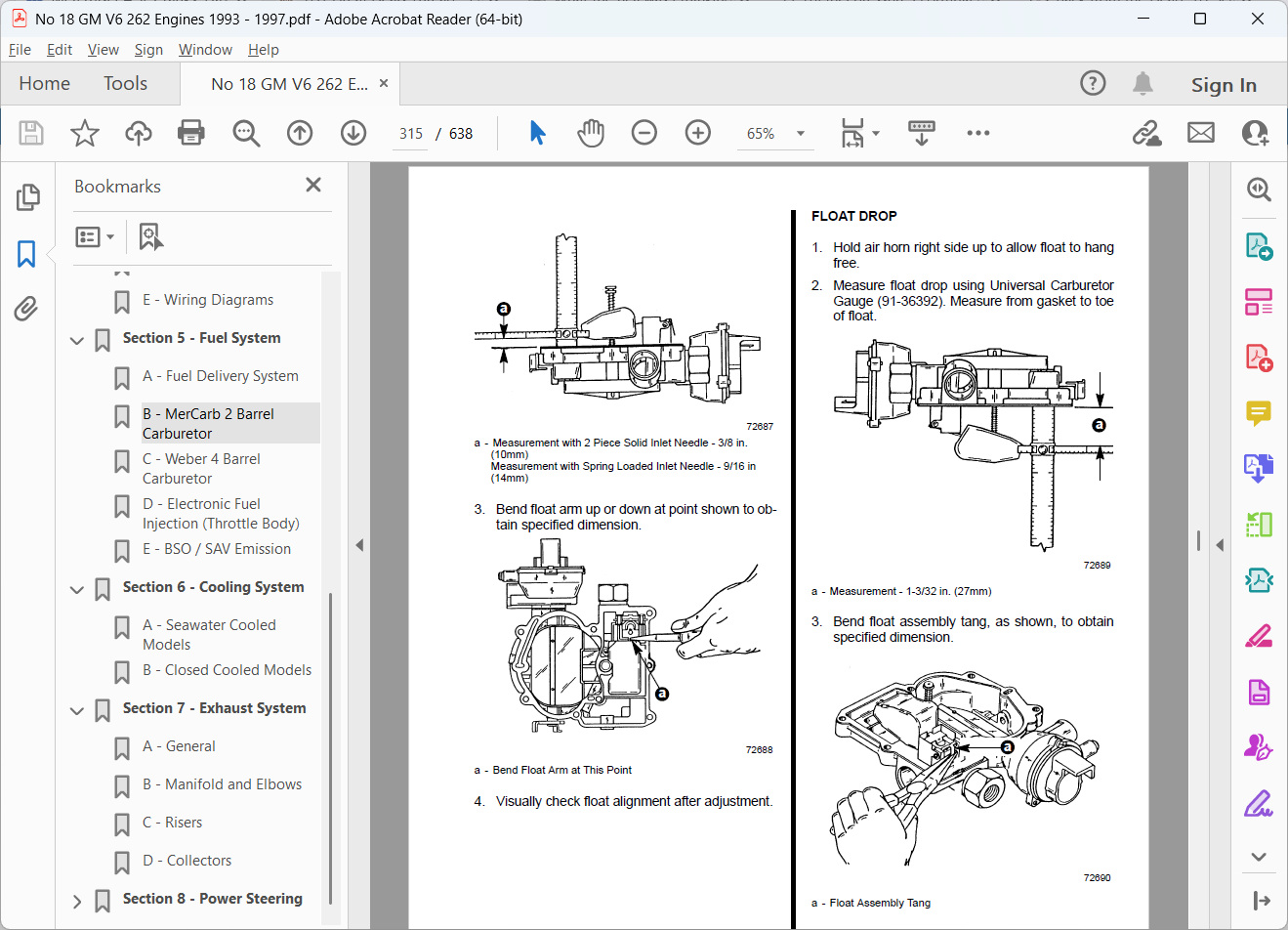Go to previous page arrow

click(300, 133)
